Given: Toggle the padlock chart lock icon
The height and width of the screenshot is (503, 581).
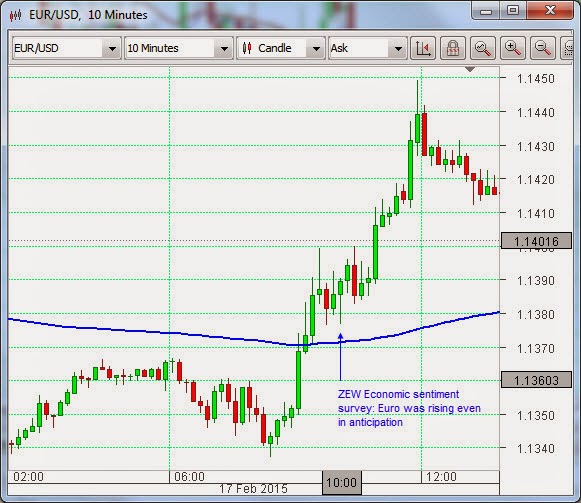Looking at the screenshot, I should tap(453, 48).
